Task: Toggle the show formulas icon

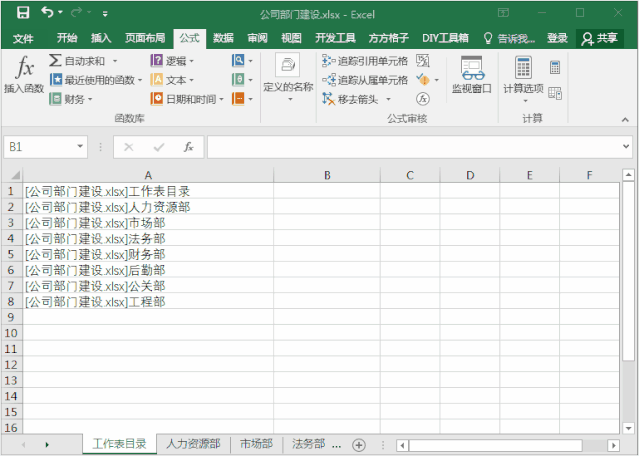Action: pos(423,61)
